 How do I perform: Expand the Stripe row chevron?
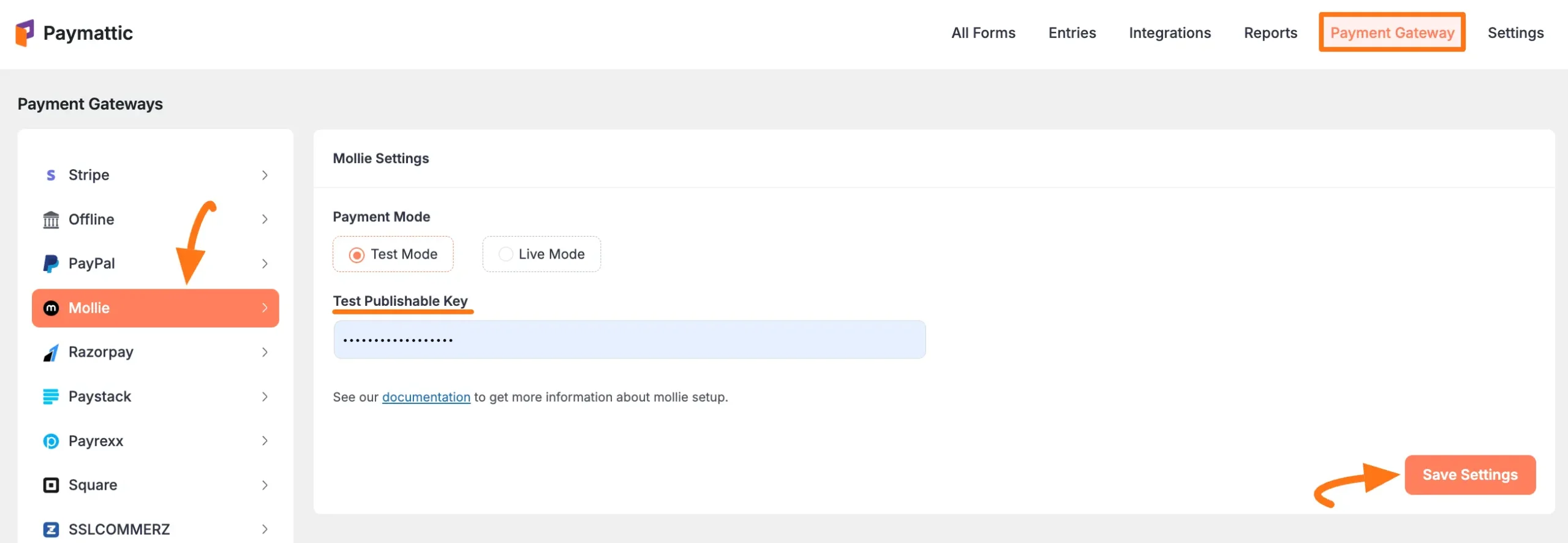pyautogui.click(x=265, y=175)
